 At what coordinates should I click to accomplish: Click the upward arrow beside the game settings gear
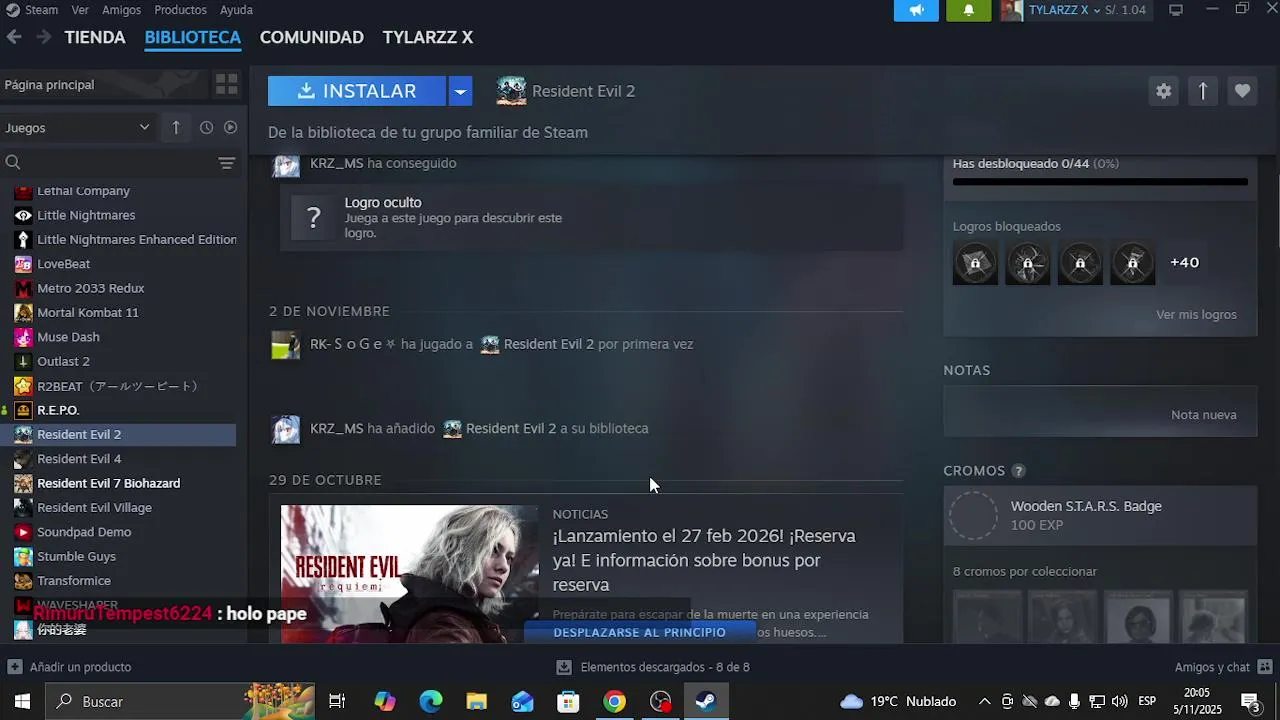point(1203,91)
